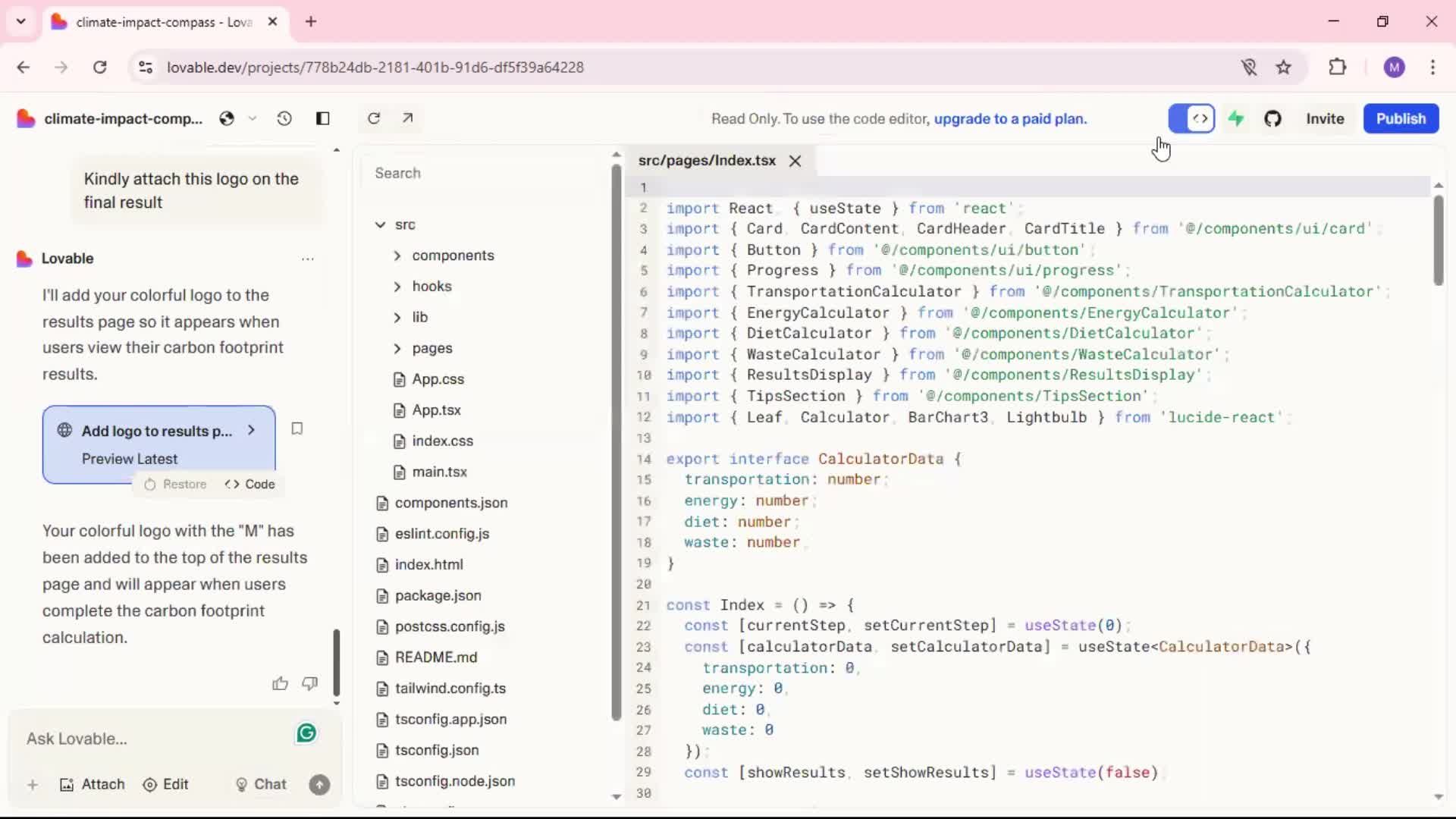Click the Publish button
The image size is (1456, 819).
(1401, 118)
